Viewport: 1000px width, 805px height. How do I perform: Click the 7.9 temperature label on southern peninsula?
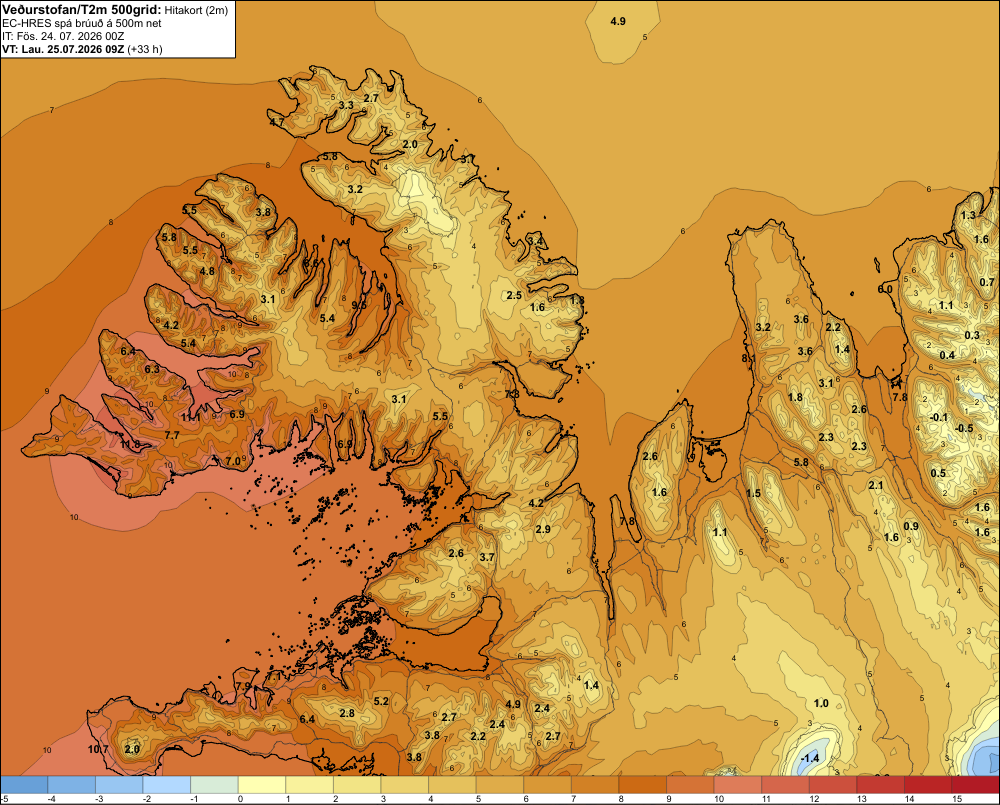click(243, 686)
